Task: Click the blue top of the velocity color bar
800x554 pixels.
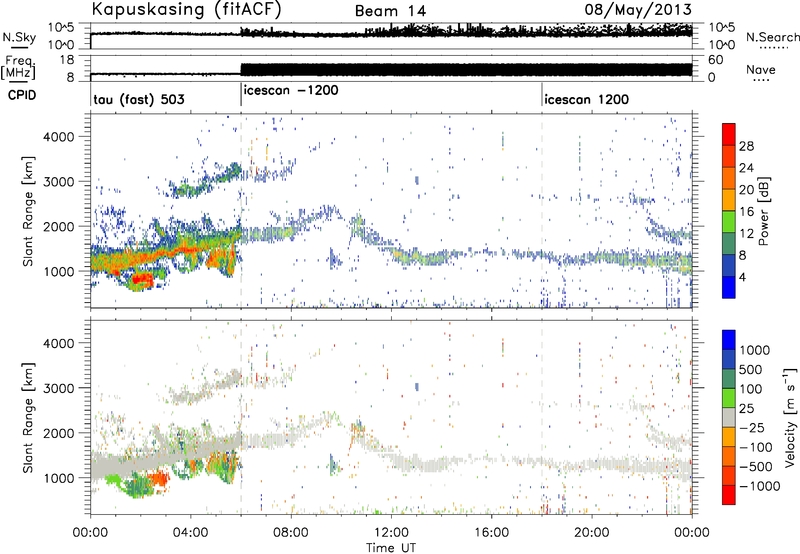Action: click(x=729, y=340)
